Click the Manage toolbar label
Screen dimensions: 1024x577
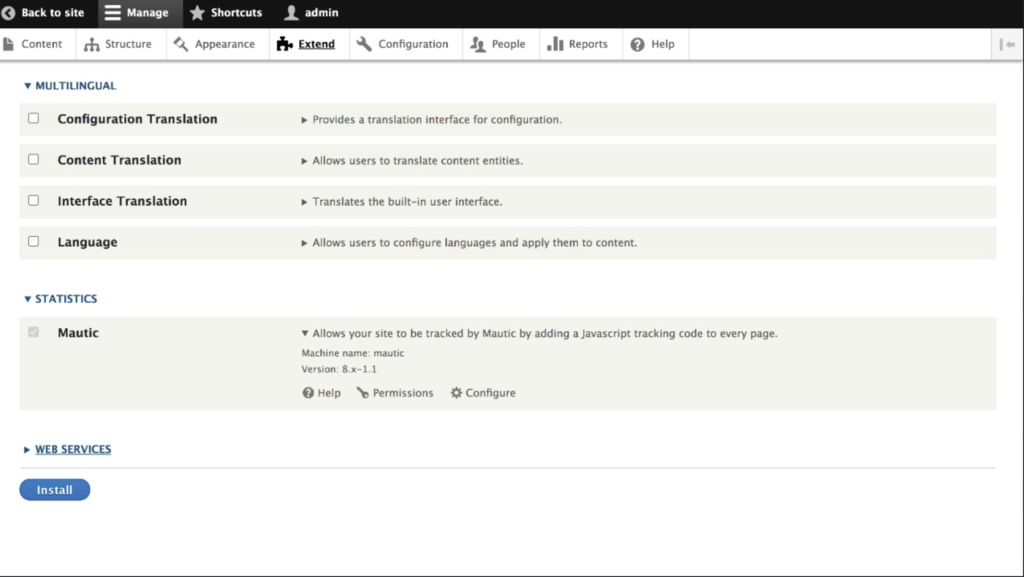pyautogui.click(x=148, y=12)
